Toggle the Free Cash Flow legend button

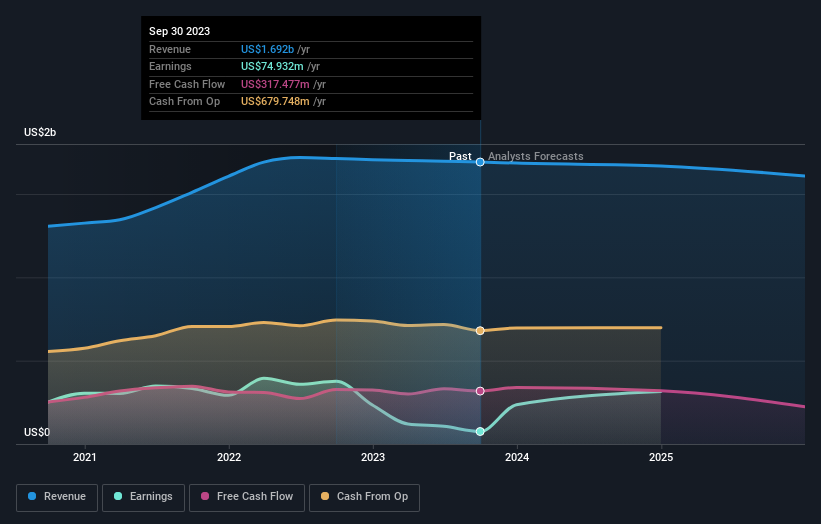[x=247, y=497]
